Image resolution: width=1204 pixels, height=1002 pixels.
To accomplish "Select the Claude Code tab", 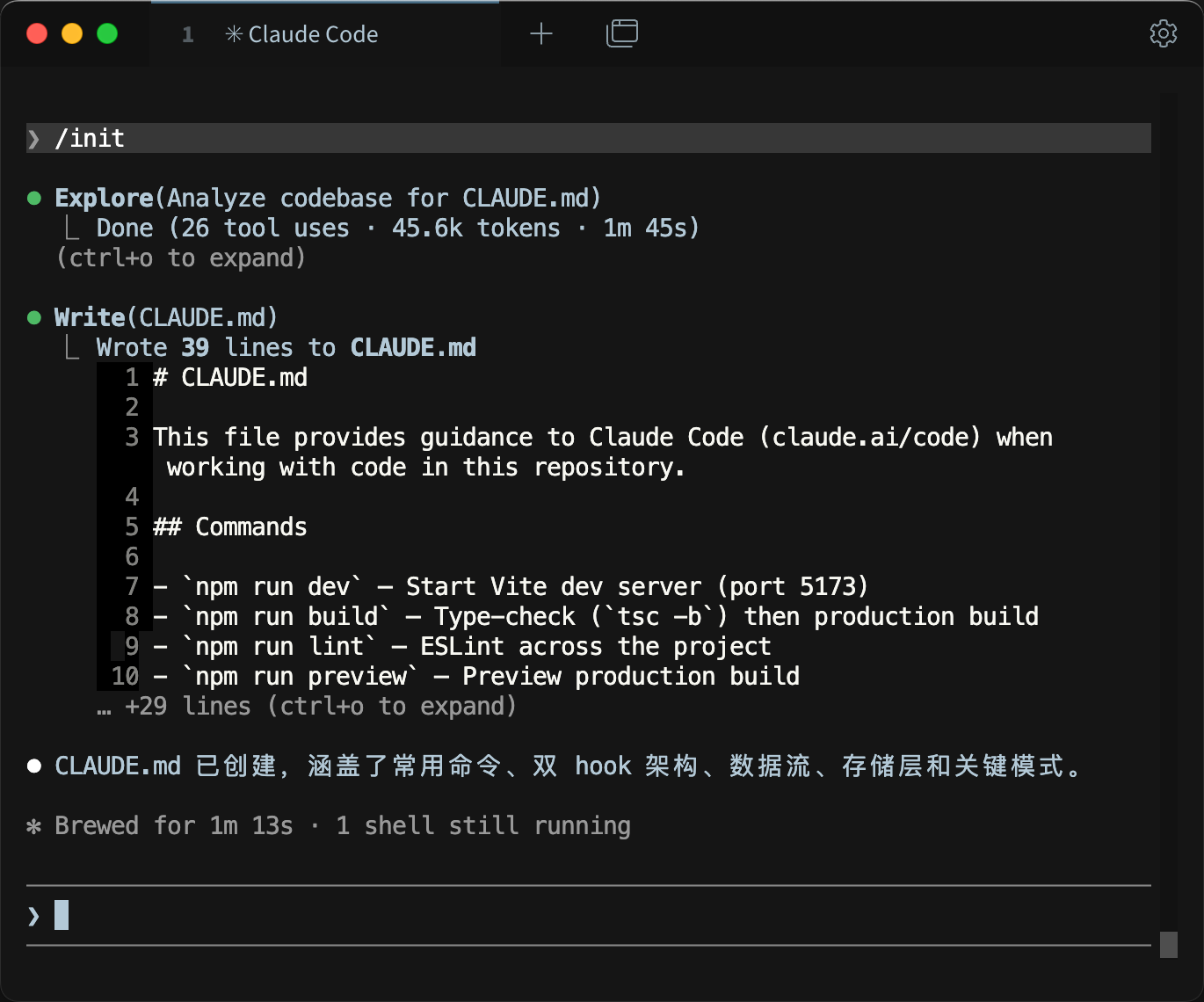I will 324,34.
